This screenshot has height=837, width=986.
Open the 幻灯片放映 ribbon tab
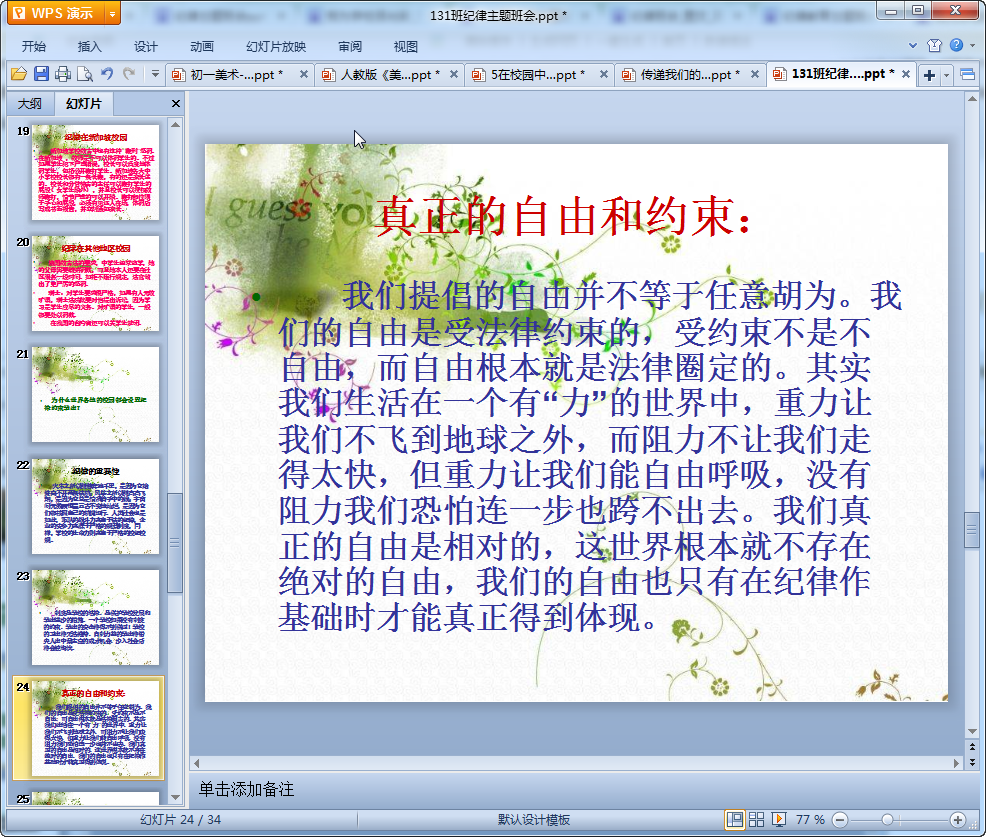pos(276,47)
